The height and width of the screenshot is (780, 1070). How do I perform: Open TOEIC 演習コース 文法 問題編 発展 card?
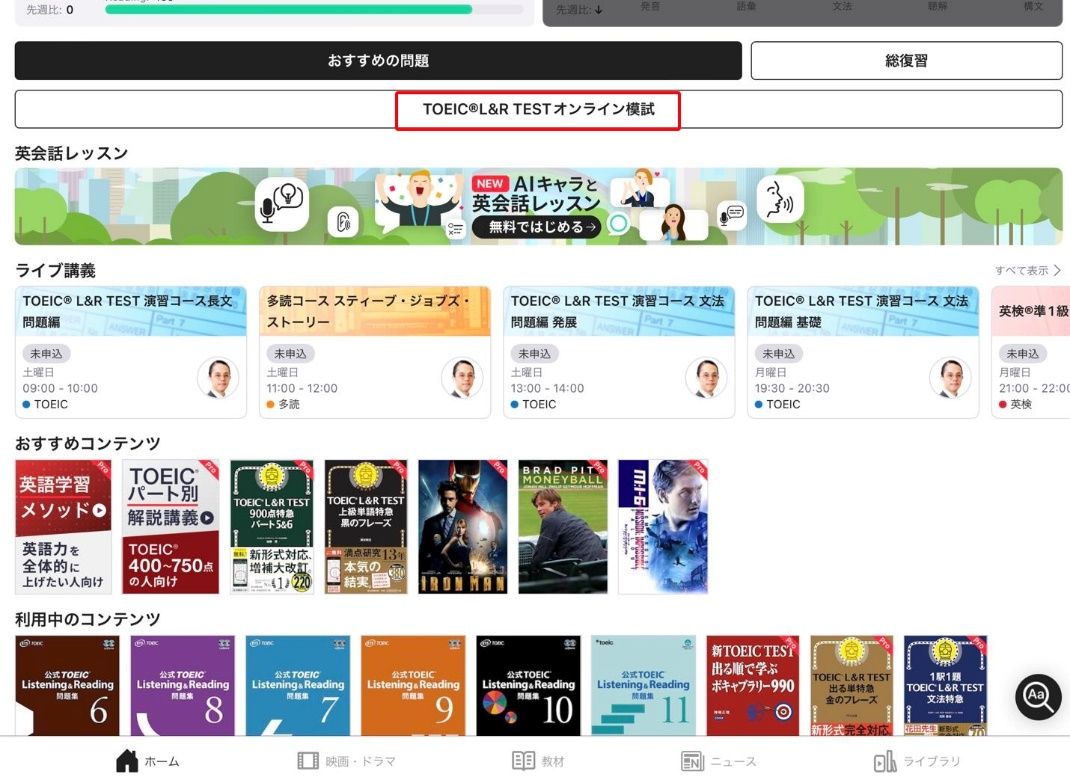619,352
